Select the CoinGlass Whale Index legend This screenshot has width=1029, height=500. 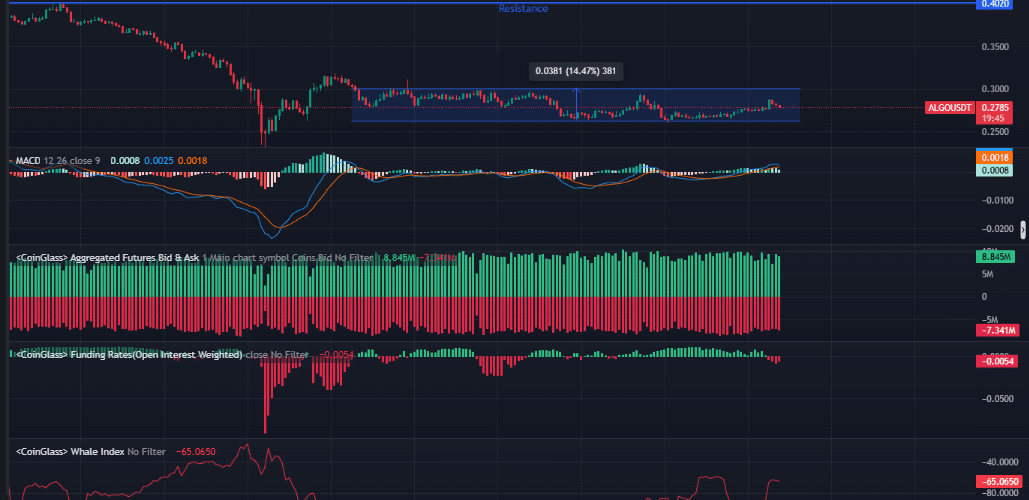(x=70, y=452)
